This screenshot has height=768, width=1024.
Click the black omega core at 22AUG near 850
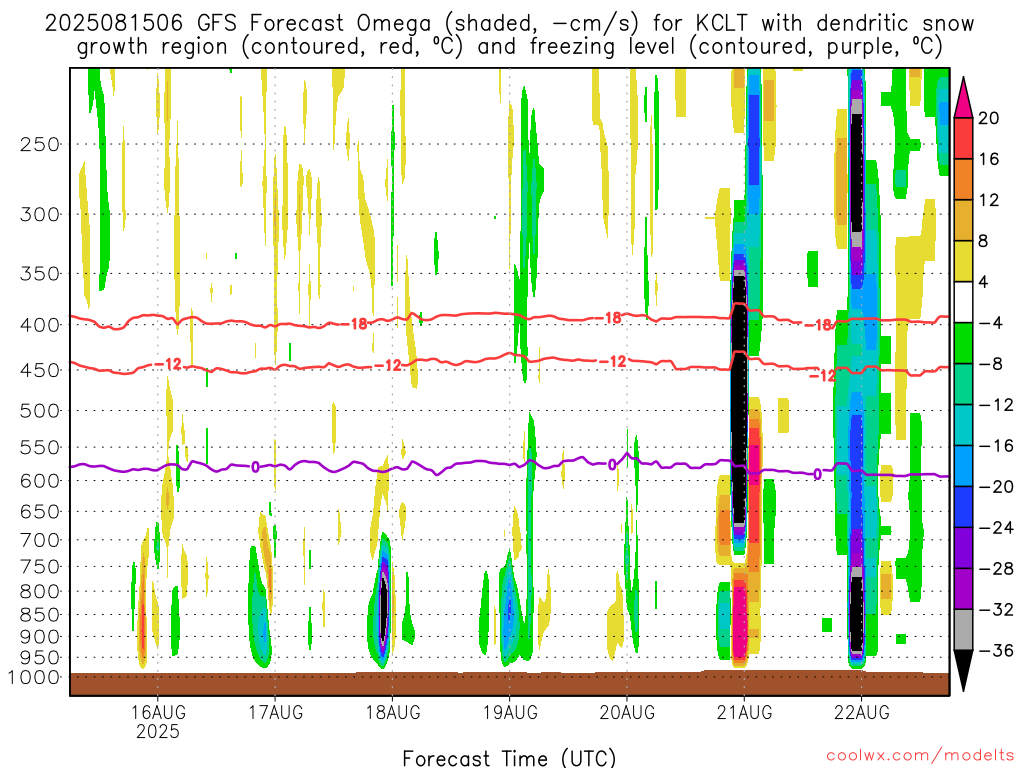click(856, 614)
